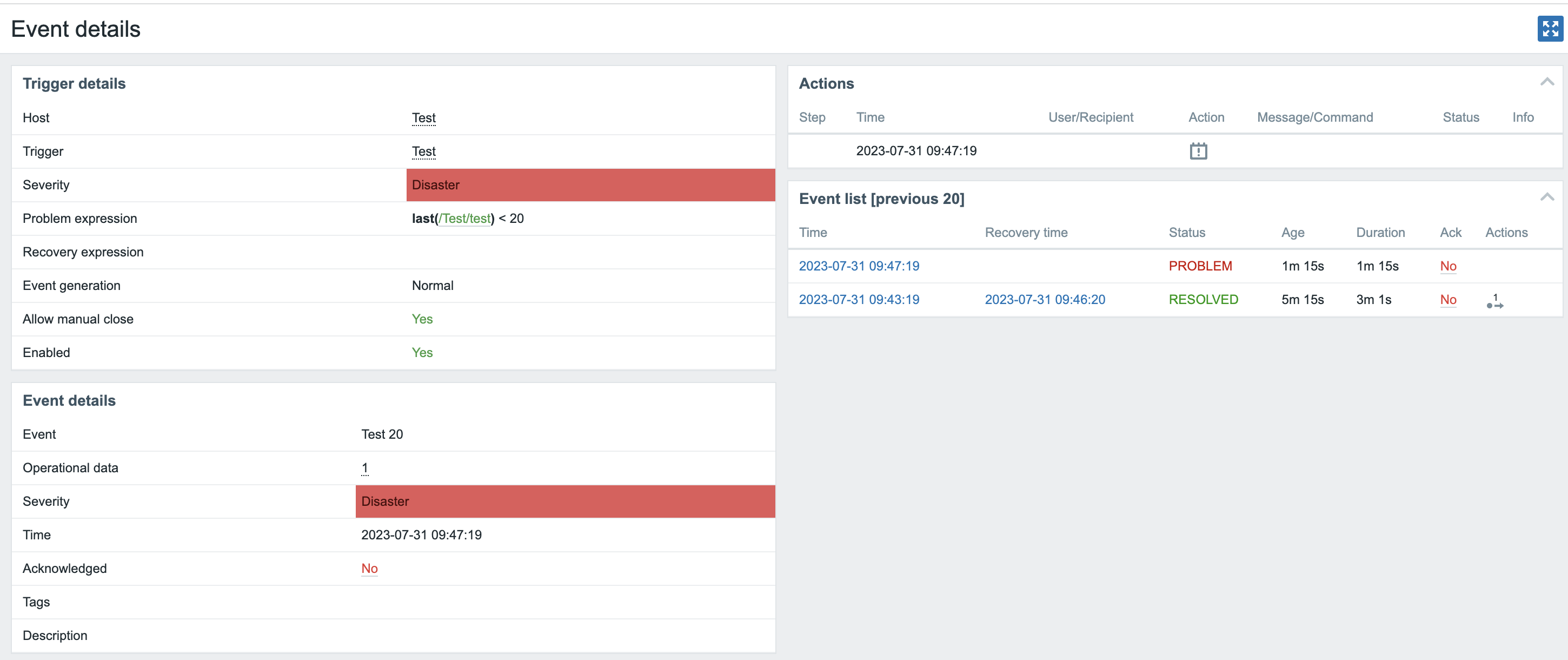Collapse the Actions section
The width and height of the screenshot is (1568, 660).
[1547, 82]
